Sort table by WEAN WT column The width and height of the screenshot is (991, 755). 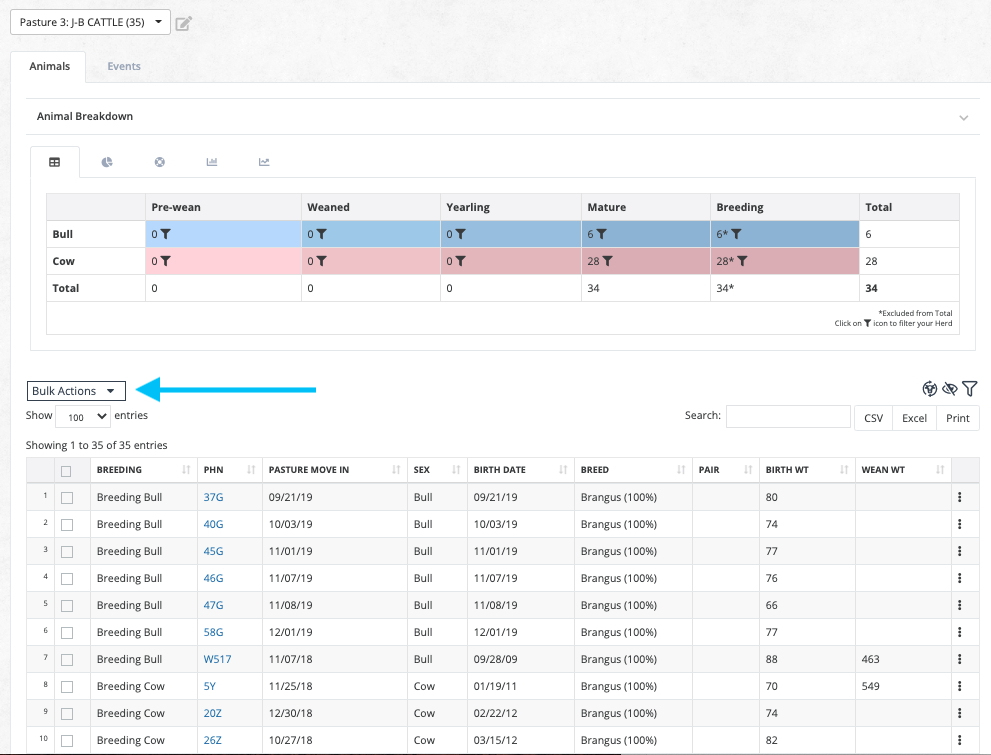pos(903,470)
